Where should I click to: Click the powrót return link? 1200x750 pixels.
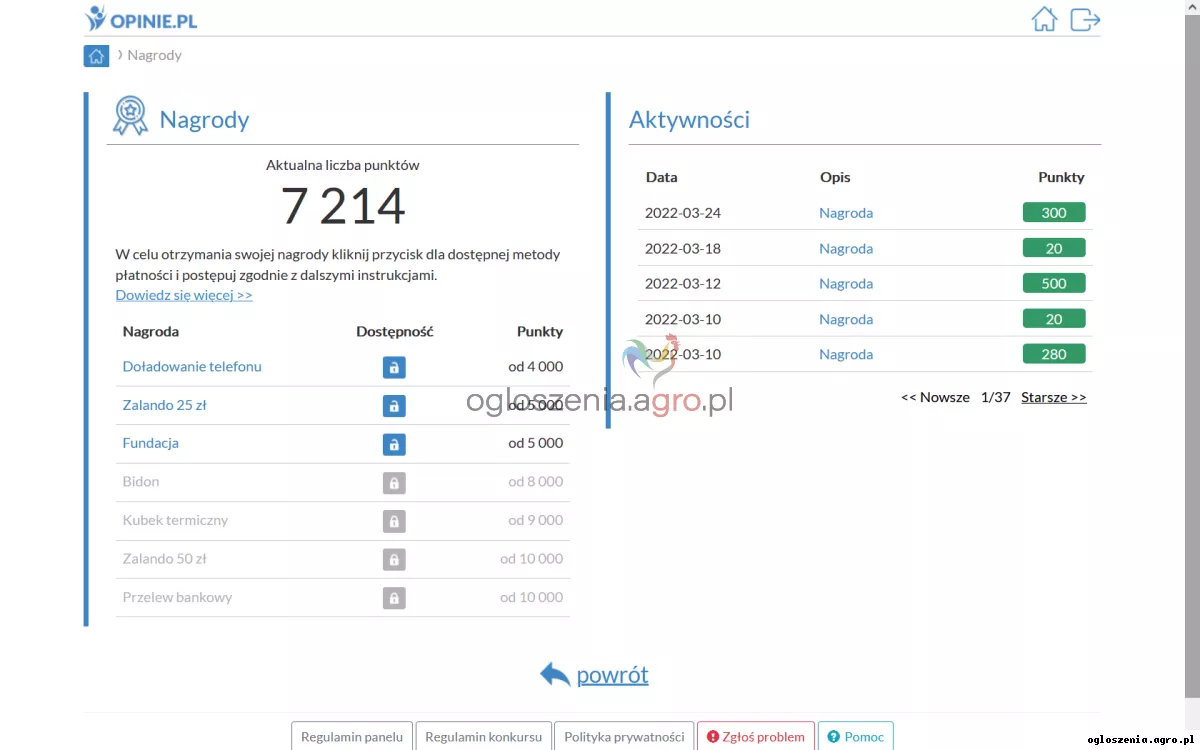(612, 675)
